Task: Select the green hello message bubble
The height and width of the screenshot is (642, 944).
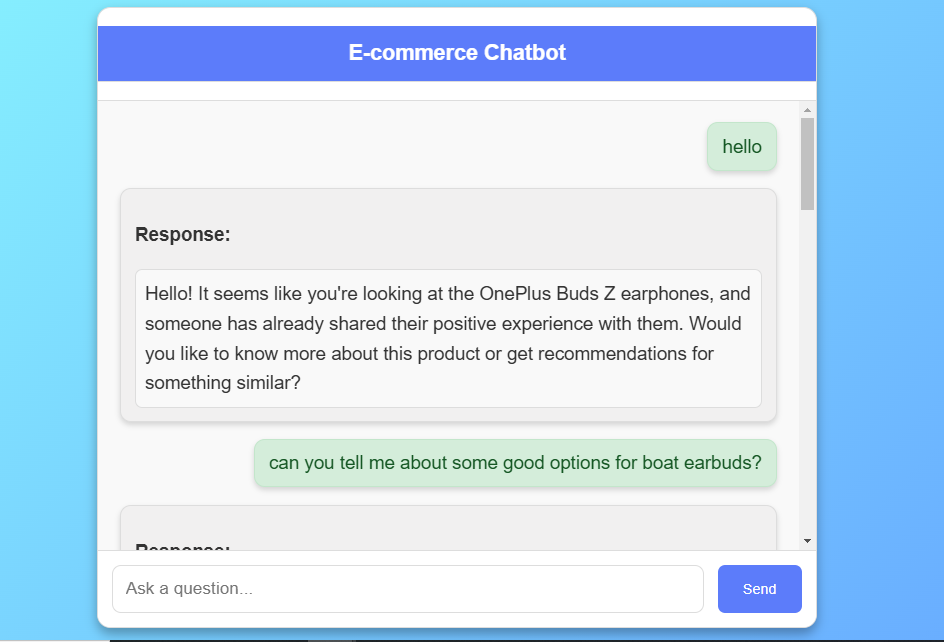Action: (741, 147)
